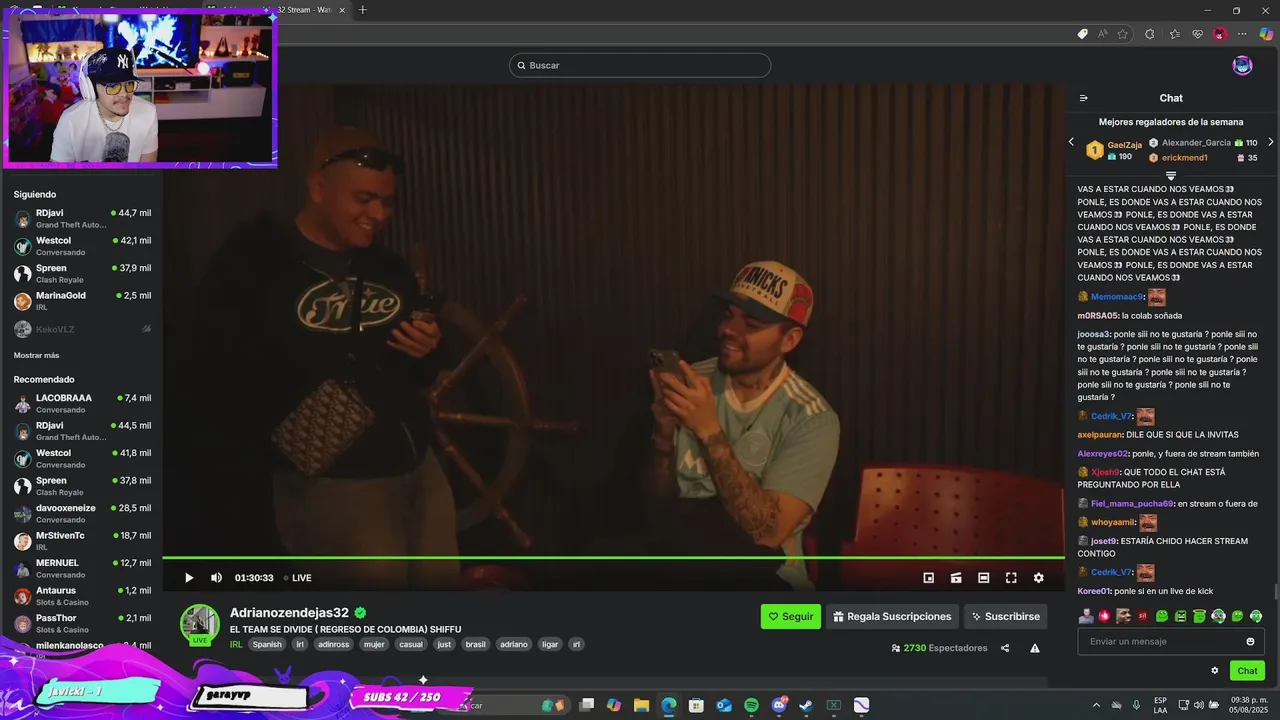Open browser essentials heart icon

(1197, 34)
